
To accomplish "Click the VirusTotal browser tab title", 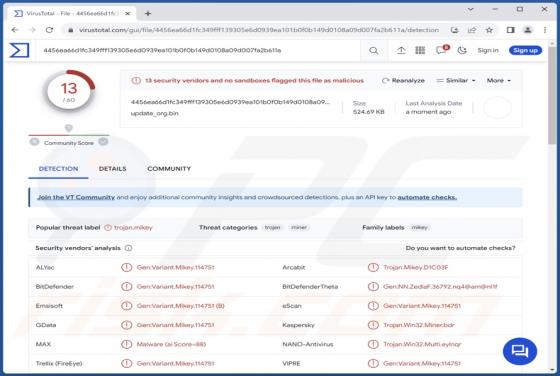I will 72,14.
